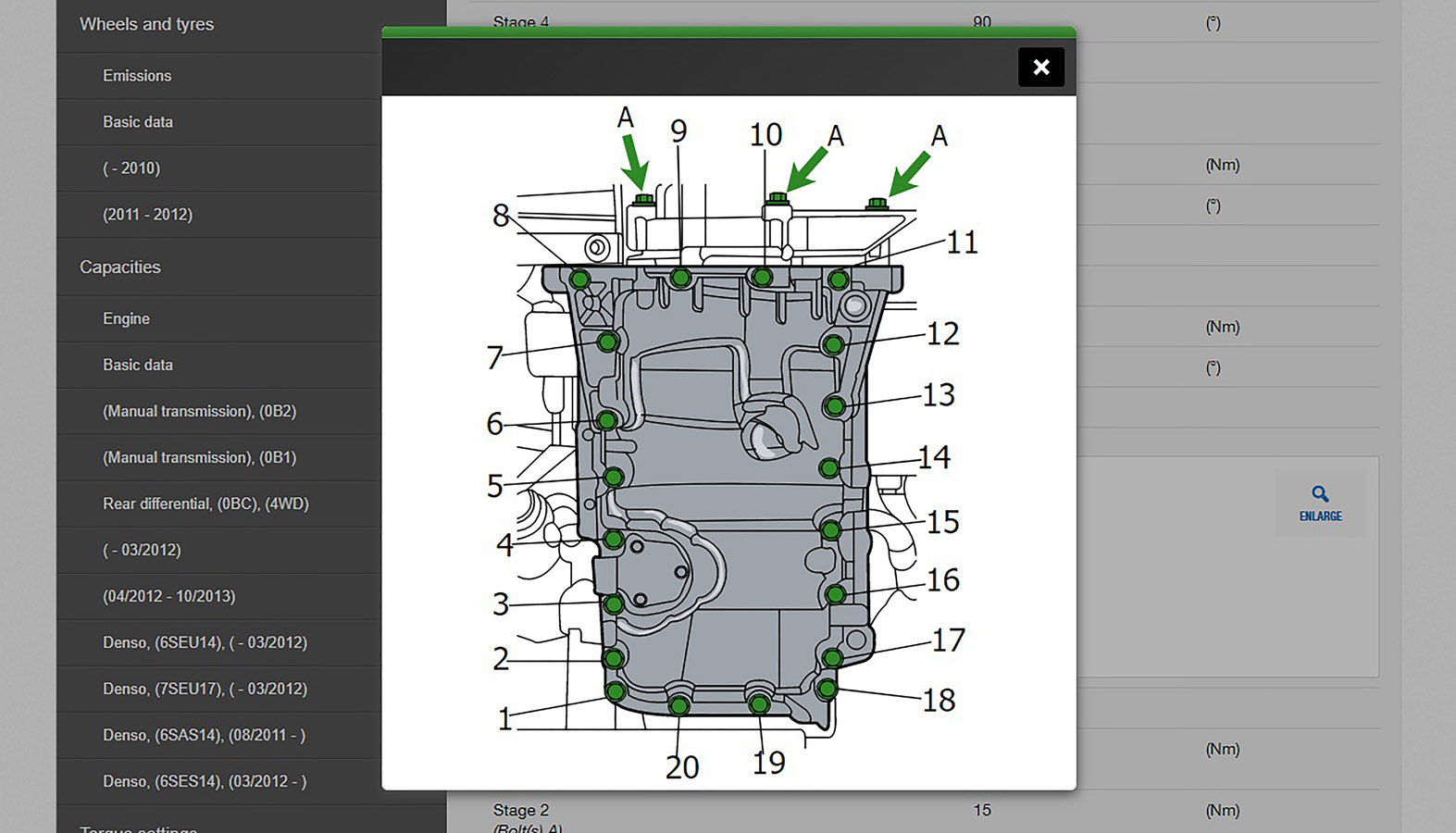1456x833 pixels.
Task: Select Emissions in the sidebar
Action: click(137, 76)
